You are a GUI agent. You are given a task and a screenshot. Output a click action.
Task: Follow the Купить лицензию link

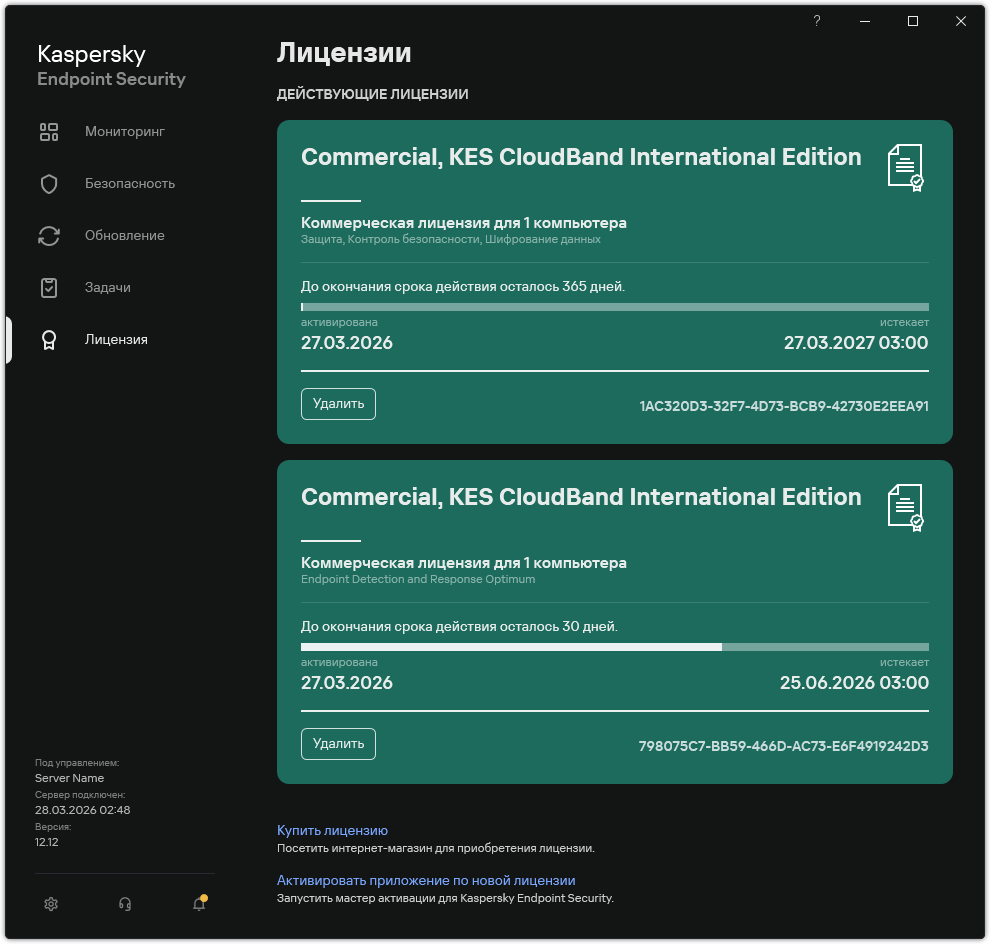click(333, 830)
